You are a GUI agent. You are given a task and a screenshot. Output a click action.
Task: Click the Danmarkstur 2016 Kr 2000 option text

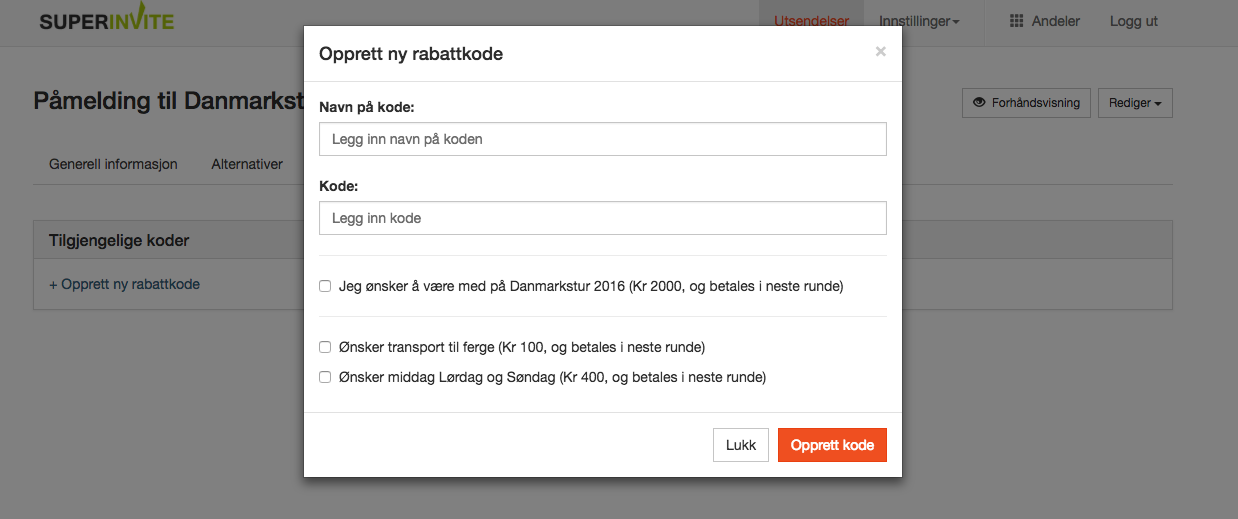pos(591,286)
